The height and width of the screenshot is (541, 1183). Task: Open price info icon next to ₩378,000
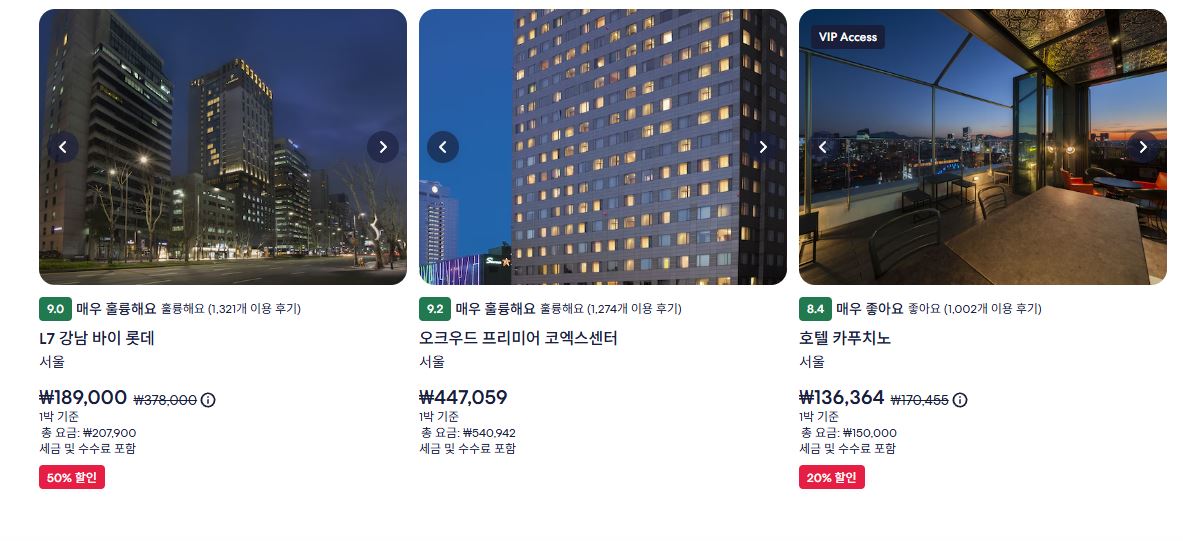click(208, 400)
